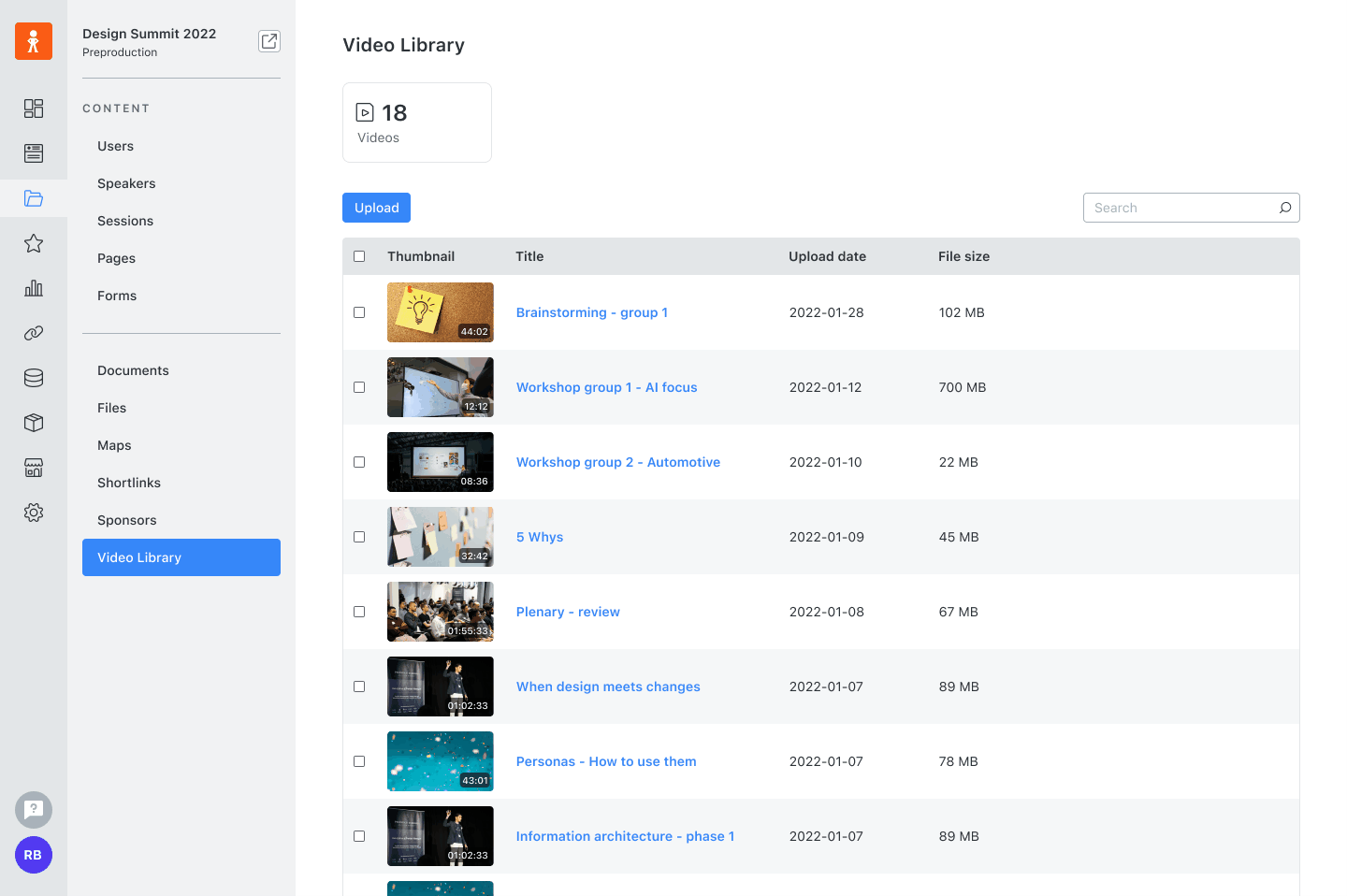Click the video play icon beside 18
Viewport: 1347px width, 896px height.
tap(365, 113)
